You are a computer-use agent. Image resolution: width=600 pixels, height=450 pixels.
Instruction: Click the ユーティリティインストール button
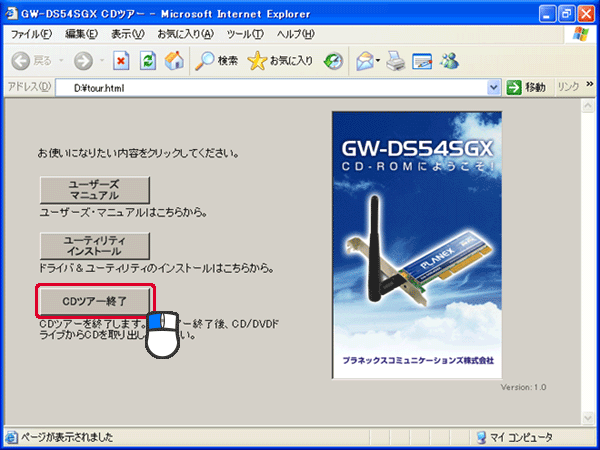(95, 246)
